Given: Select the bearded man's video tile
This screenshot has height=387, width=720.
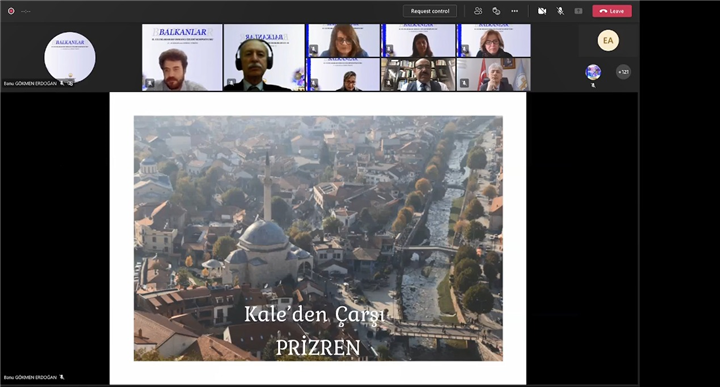Looking at the screenshot, I should click(182, 57).
